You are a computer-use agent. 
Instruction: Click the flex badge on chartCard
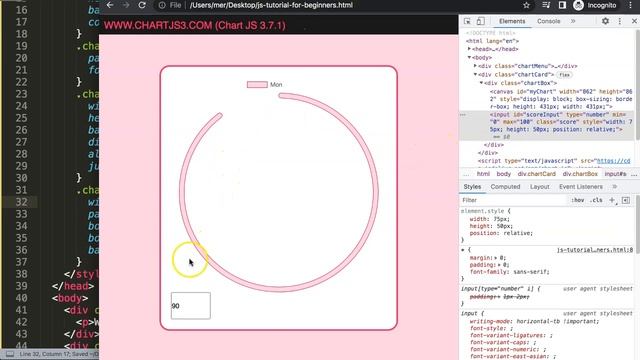pyautogui.click(x=564, y=75)
